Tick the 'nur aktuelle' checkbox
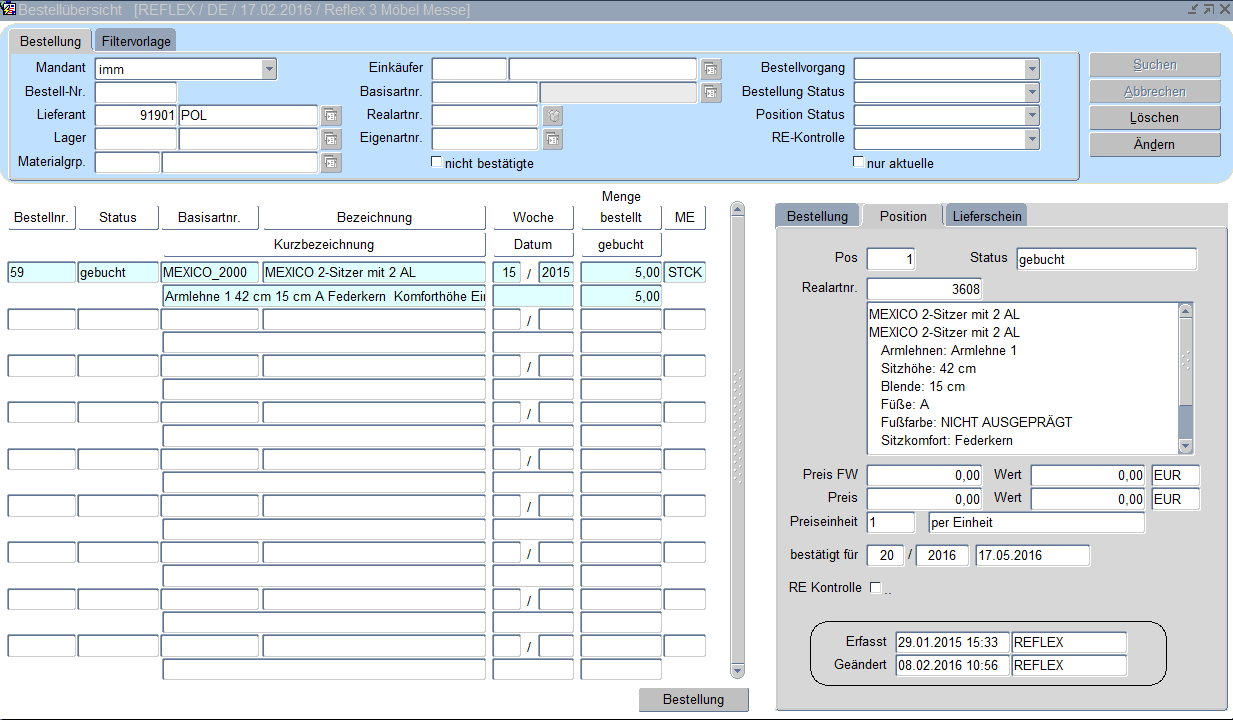The height and width of the screenshot is (720, 1233). click(858, 162)
